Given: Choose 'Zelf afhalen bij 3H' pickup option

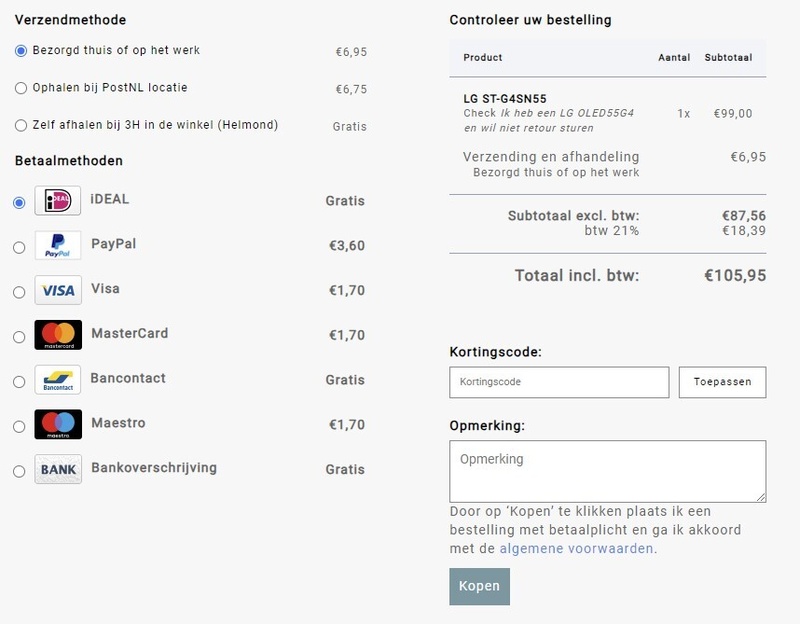Looking at the screenshot, I should 21,126.
